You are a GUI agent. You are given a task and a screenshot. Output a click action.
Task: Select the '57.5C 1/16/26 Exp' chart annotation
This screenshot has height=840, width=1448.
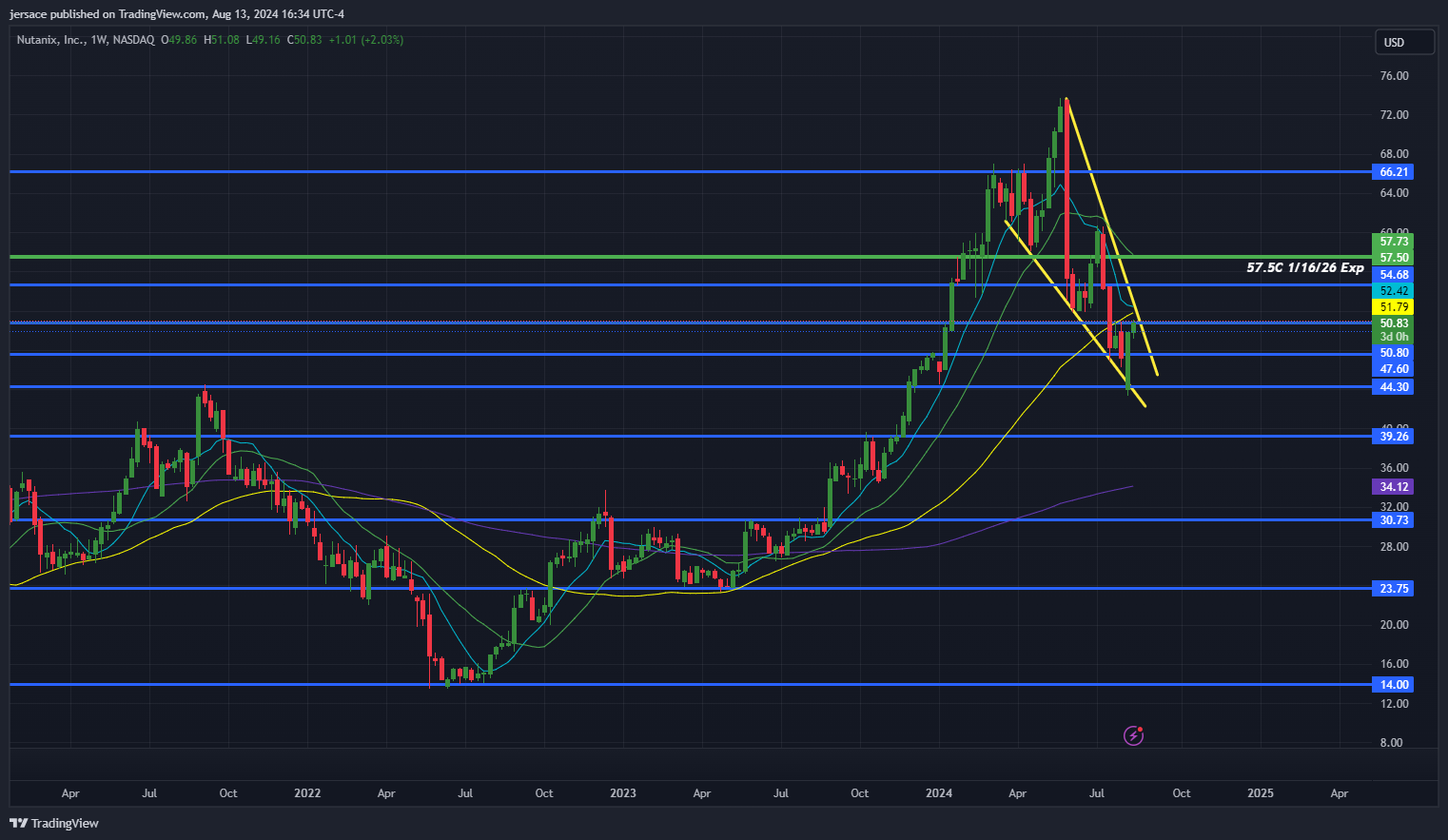(x=1305, y=268)
